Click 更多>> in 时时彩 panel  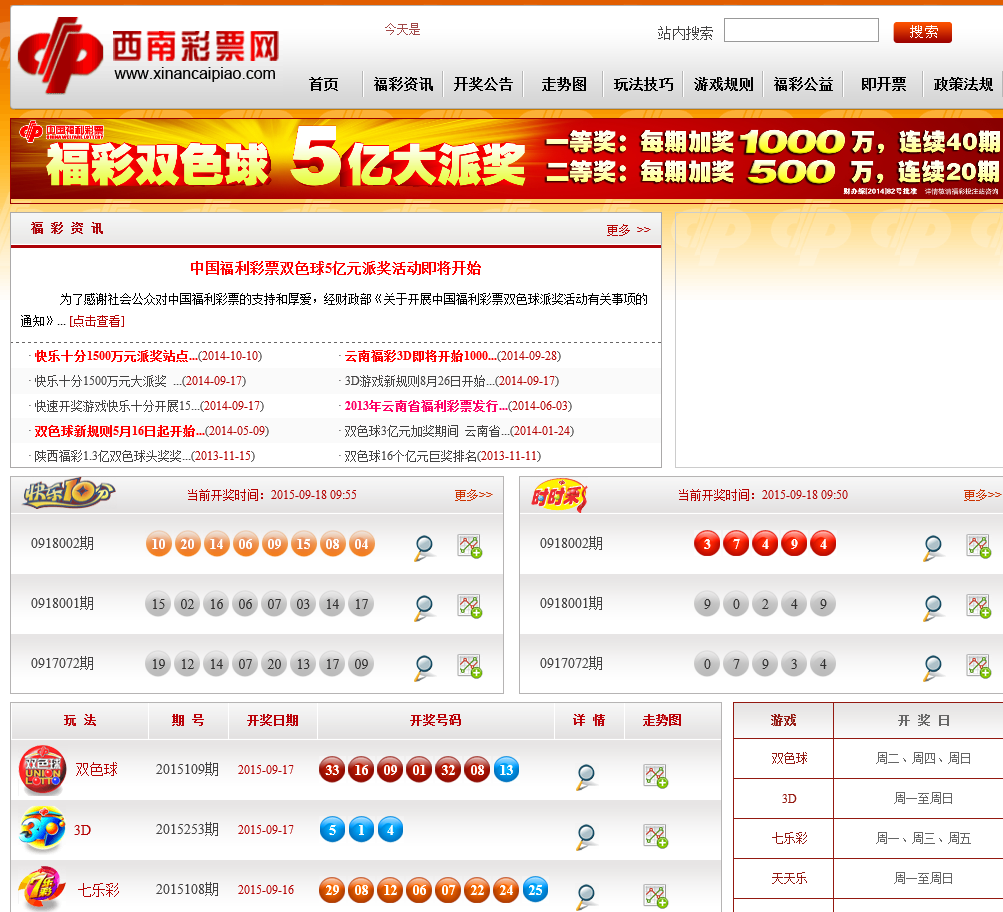point(982,494)
